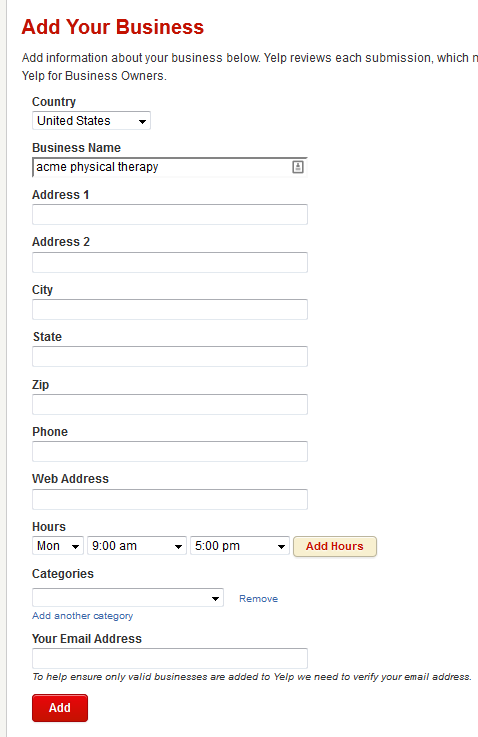The height and width of the screenshot is (737, 478).
Task: Select the City input field
Action: coord(170,309)
